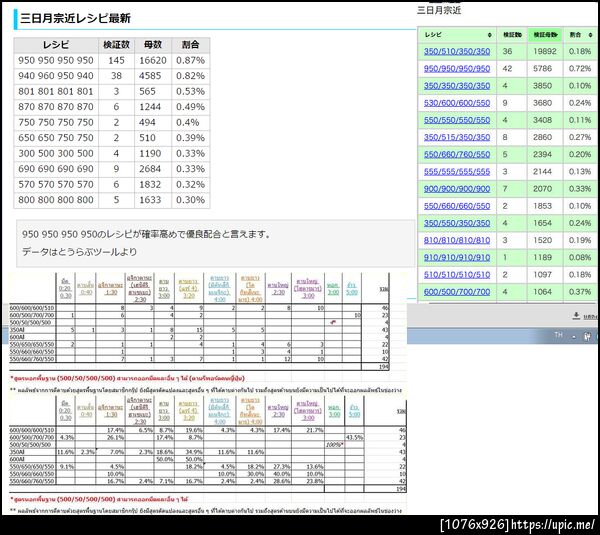Follow the 530/600/600/550 recipe link
The height and width of the screenshot is (535, 600).
(457, 103)
